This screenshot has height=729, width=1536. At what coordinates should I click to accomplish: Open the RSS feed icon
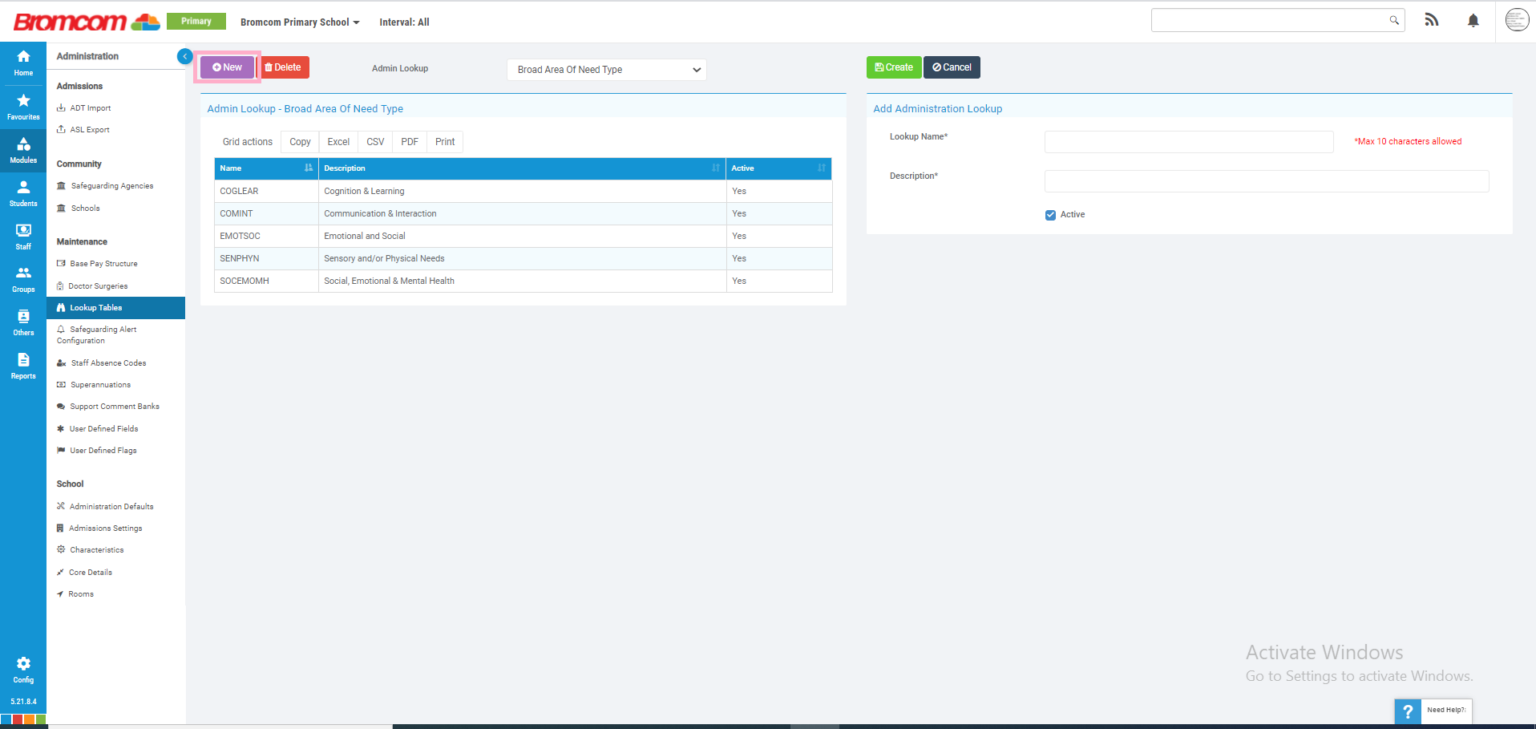tap(1431, 19)
